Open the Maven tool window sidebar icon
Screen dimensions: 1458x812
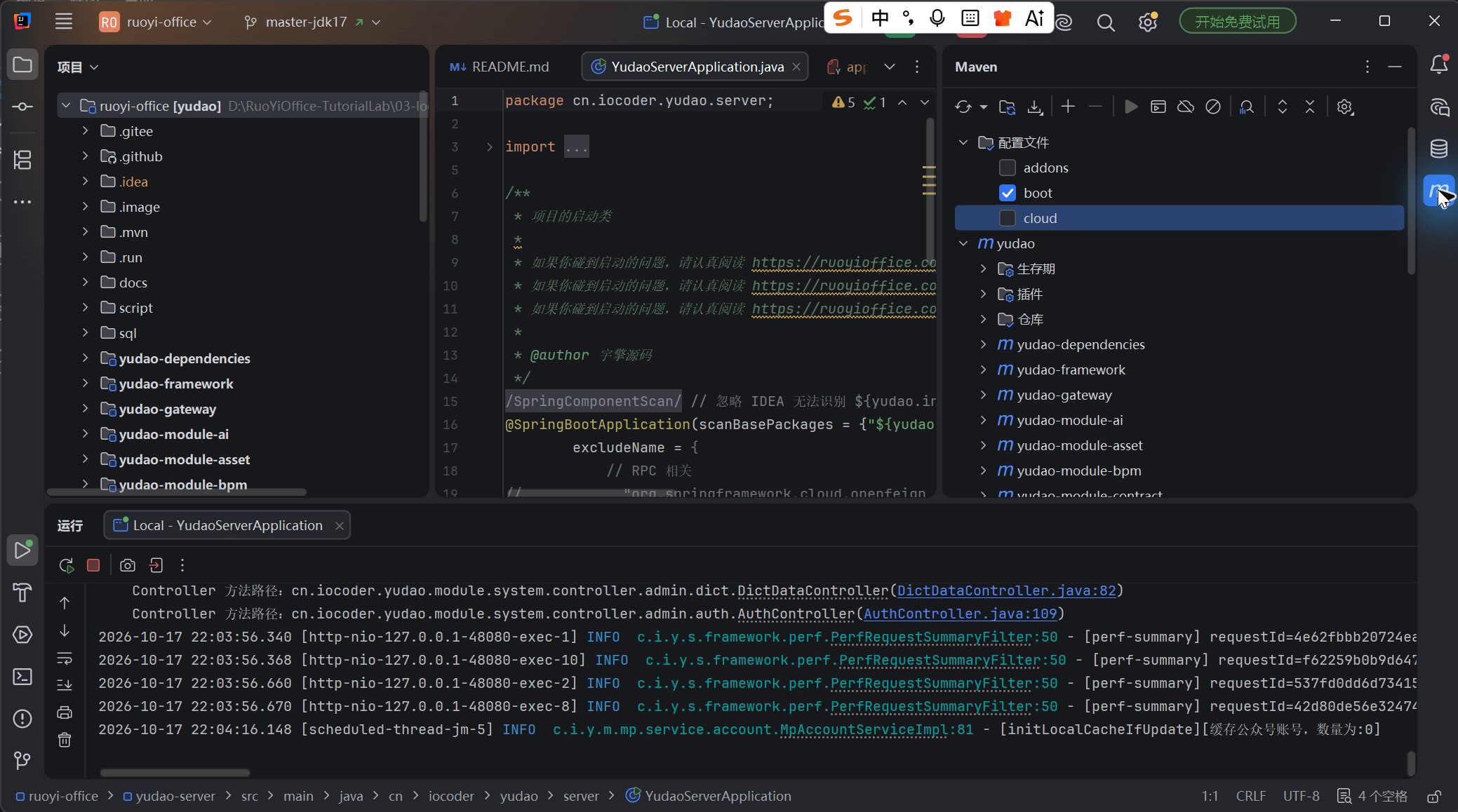[1438, 191]
